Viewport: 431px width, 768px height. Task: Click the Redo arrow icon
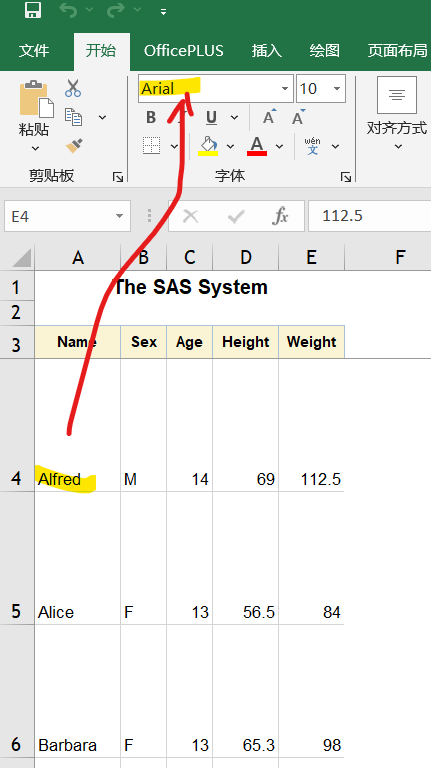pos(116,10)
